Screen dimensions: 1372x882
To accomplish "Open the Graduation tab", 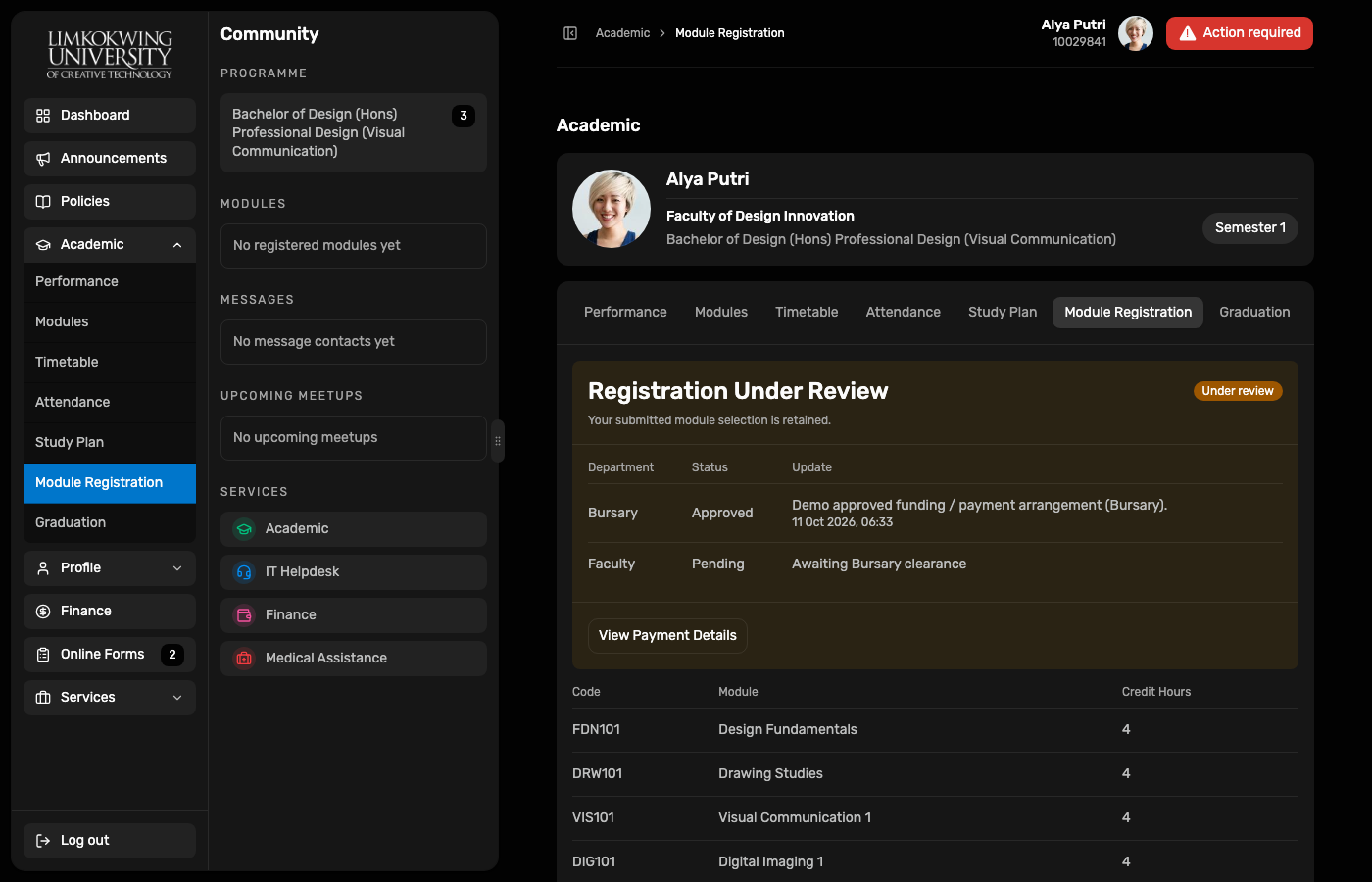I will [1254, 313].
